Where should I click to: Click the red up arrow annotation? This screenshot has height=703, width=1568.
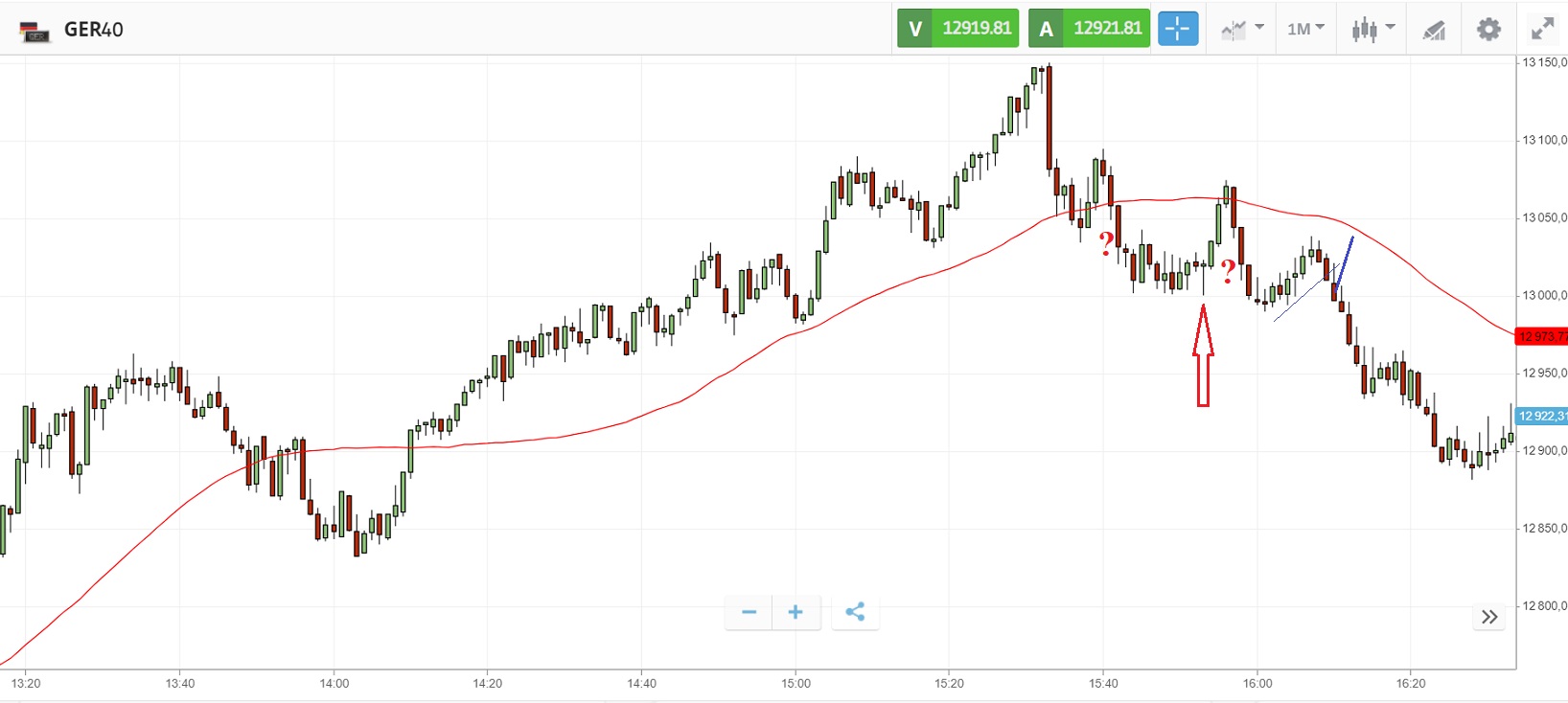pos(1203,356)
